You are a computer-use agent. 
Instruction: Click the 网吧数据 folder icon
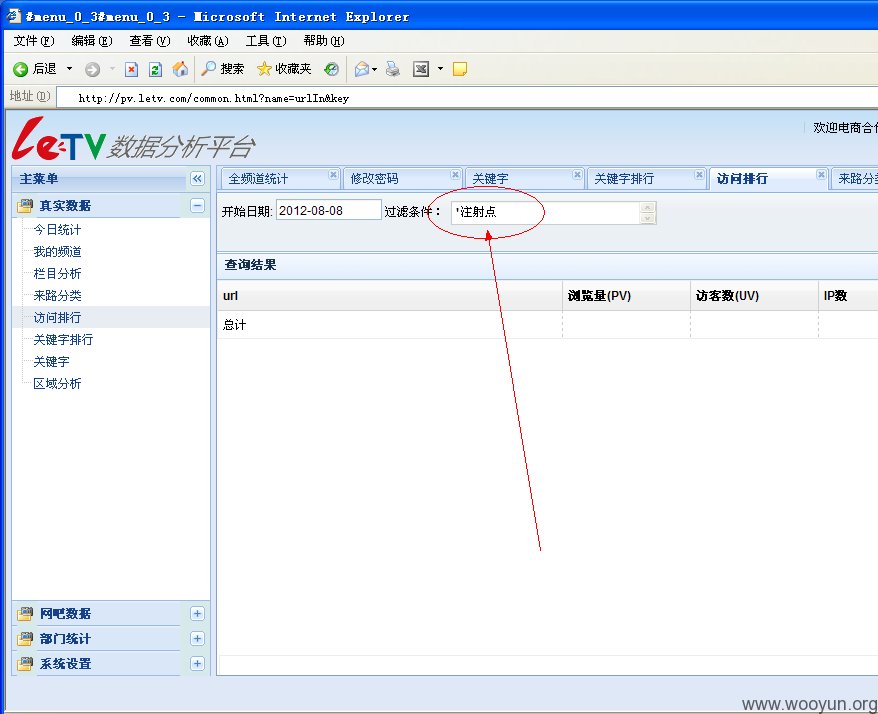coord(25,614)
